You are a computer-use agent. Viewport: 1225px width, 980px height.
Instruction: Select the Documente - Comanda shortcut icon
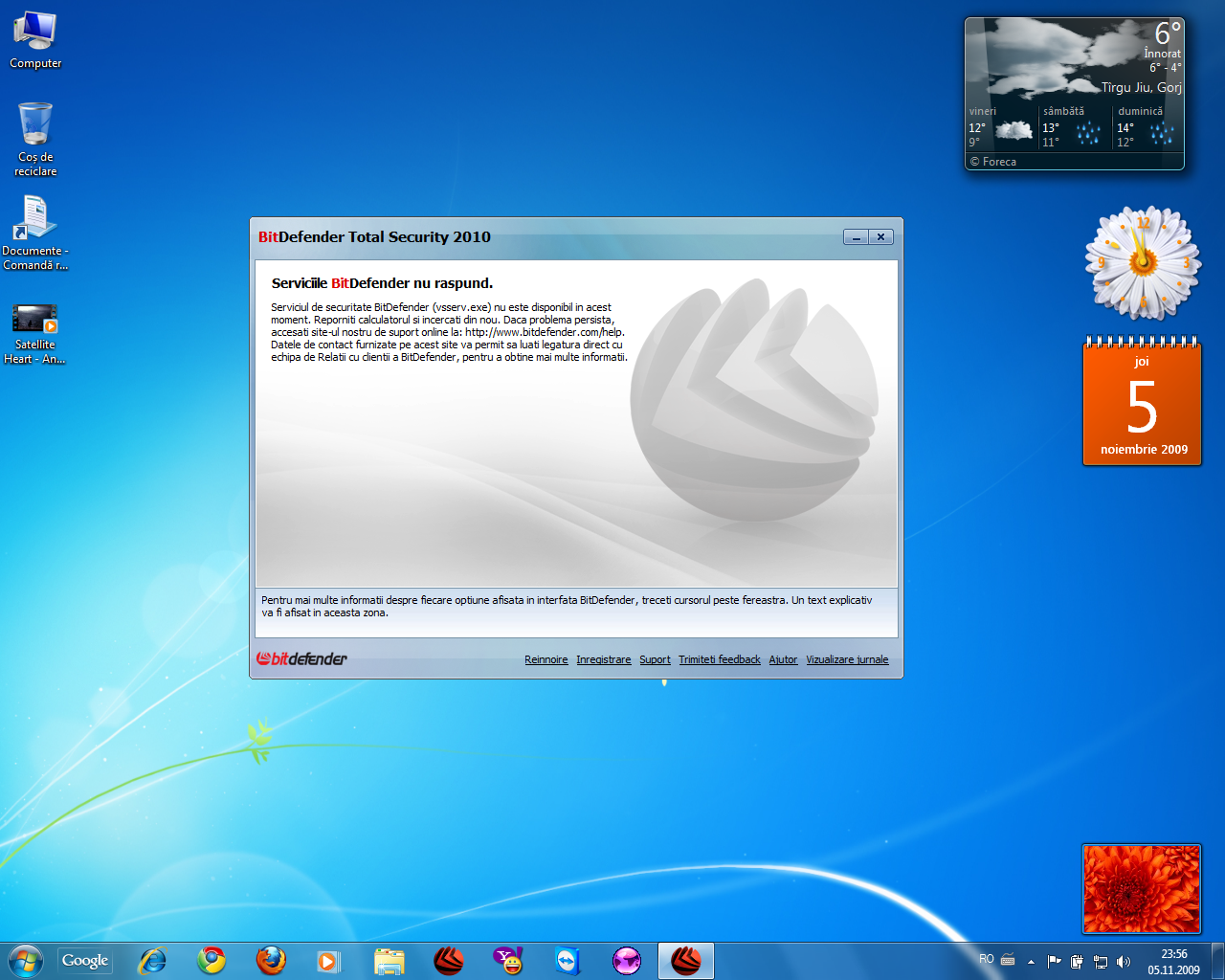[x=35, y=234]
